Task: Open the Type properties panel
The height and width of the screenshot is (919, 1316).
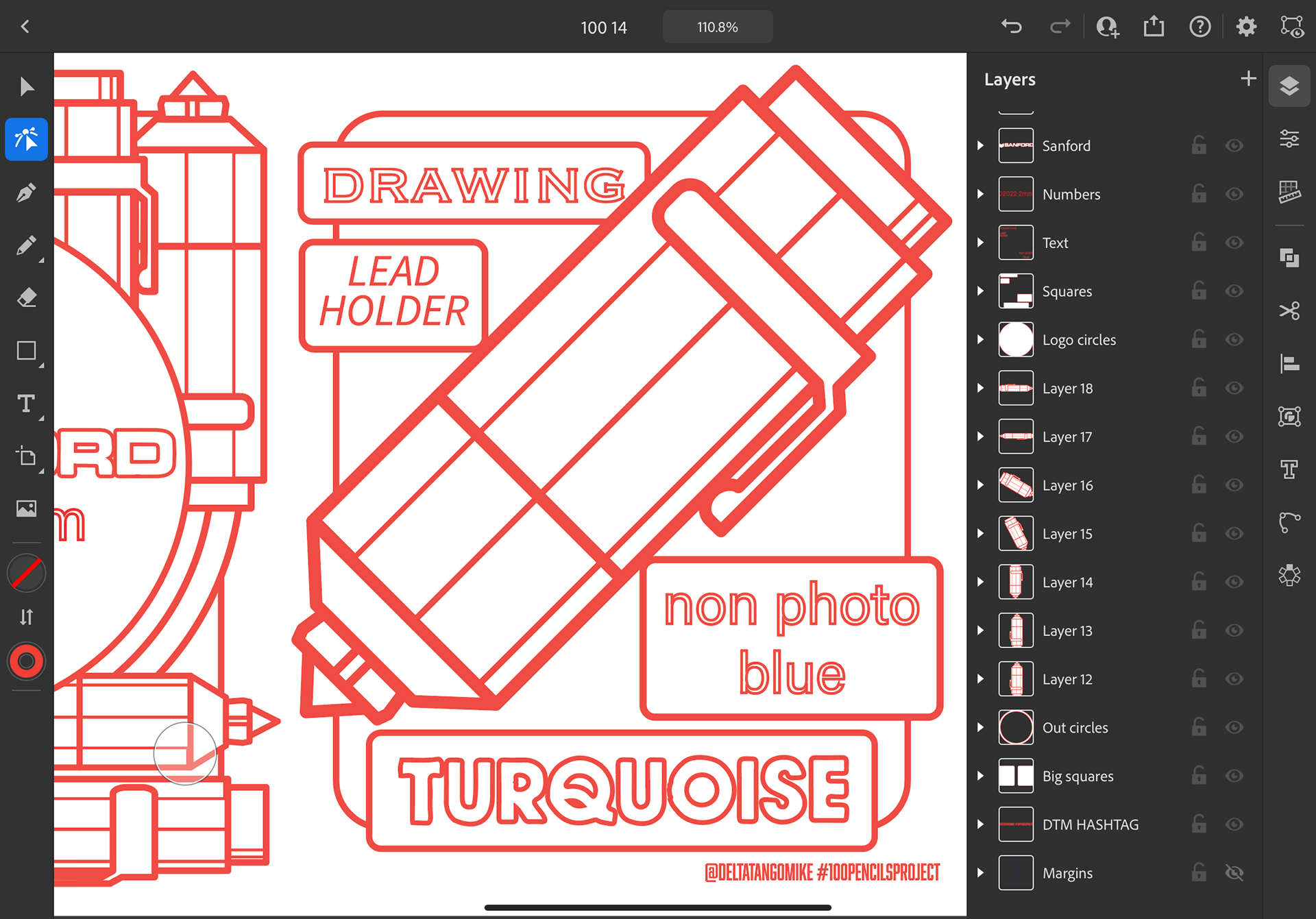Action: 1289,469
